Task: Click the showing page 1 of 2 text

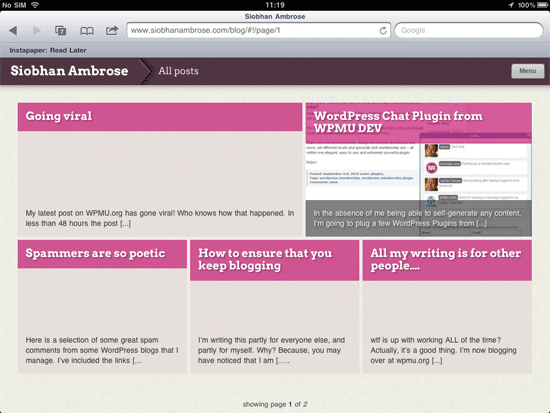Action: pyautogui.click(x=275, y=404)
